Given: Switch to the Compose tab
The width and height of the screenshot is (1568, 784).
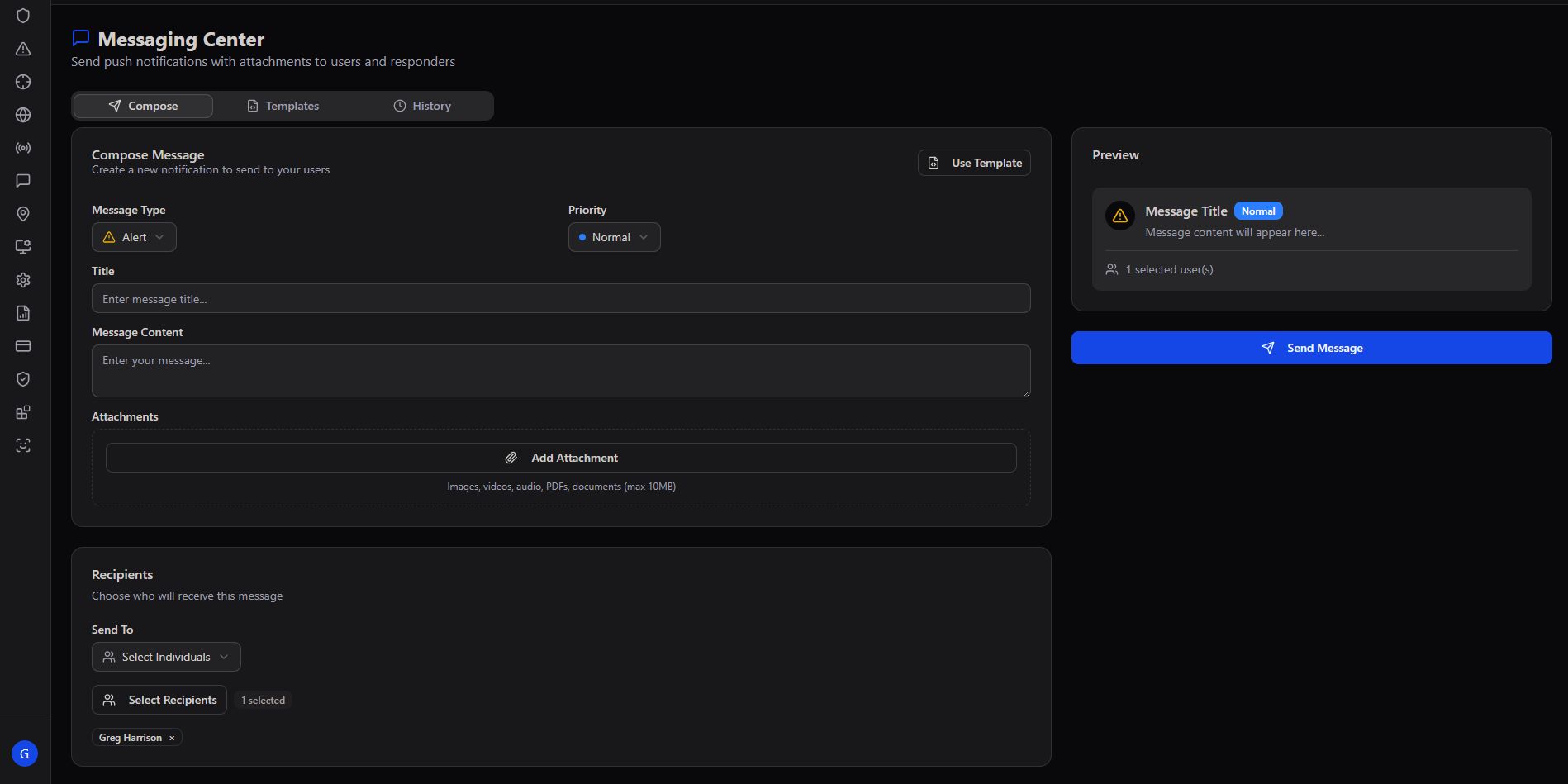Looking at the screenshot, I should (x=143, y=106).
